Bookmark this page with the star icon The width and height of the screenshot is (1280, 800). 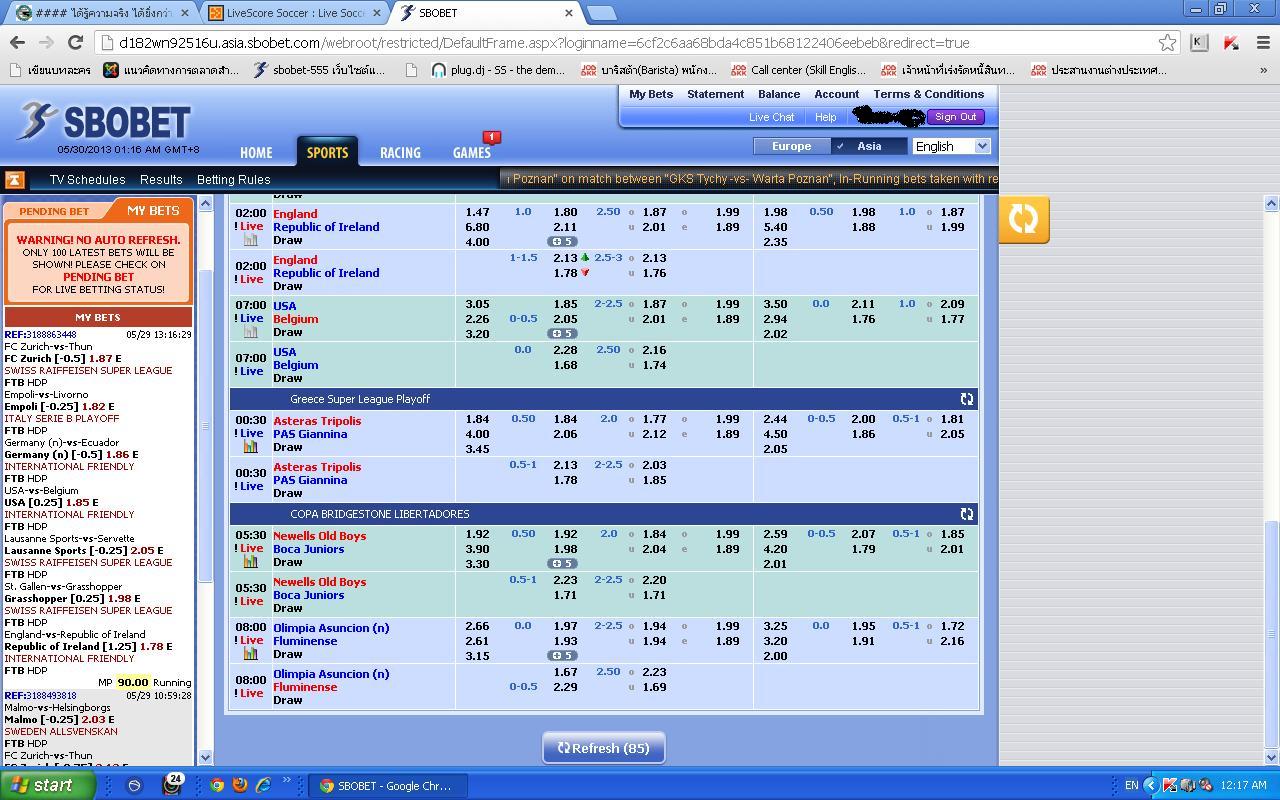coord(1167,43)
